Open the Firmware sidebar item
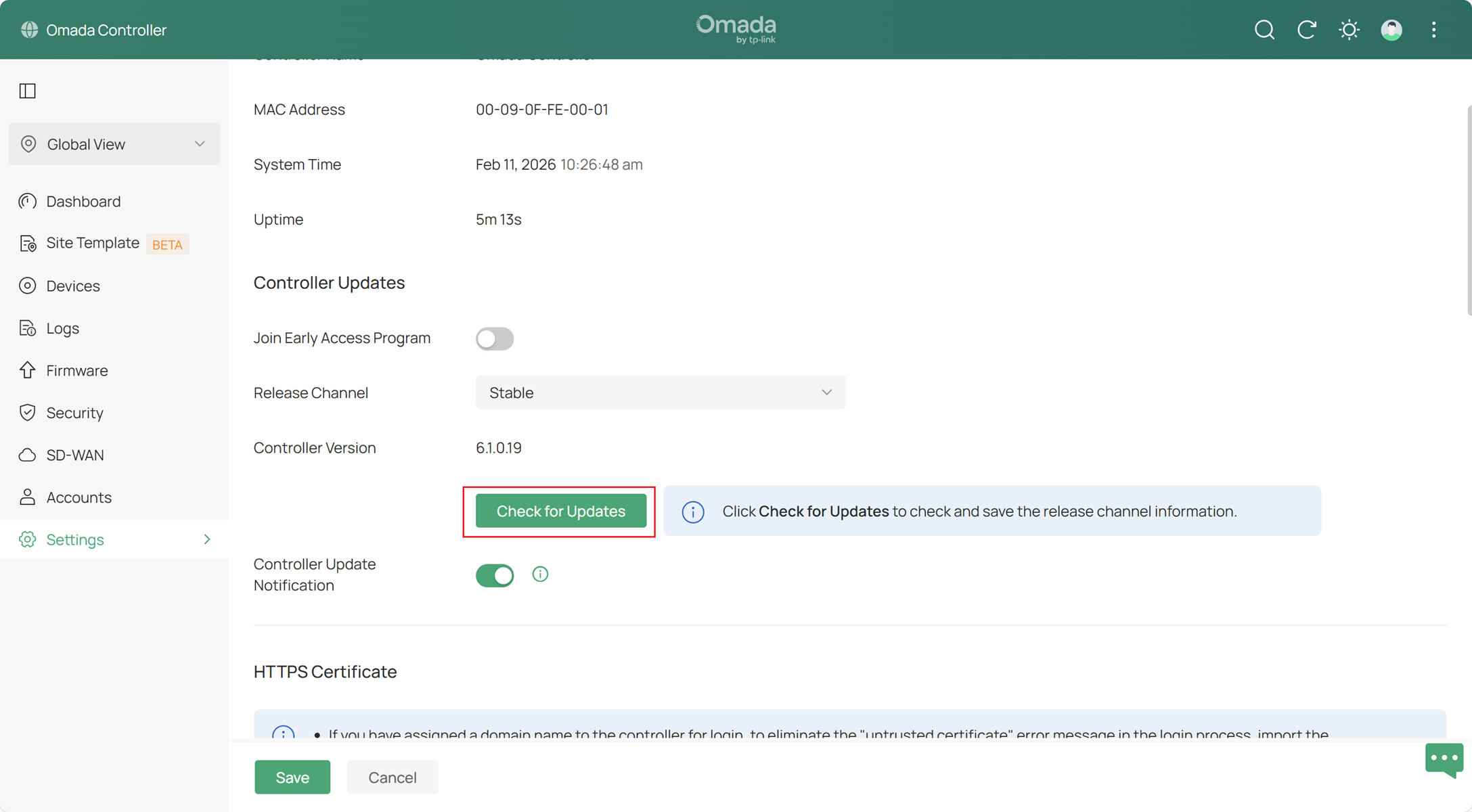 click(76, 371)
